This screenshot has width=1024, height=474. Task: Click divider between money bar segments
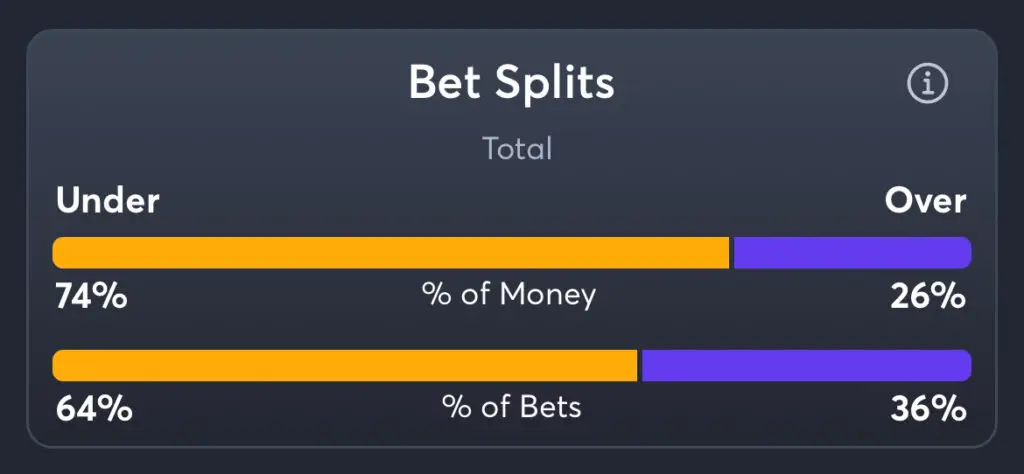(731, 253)
